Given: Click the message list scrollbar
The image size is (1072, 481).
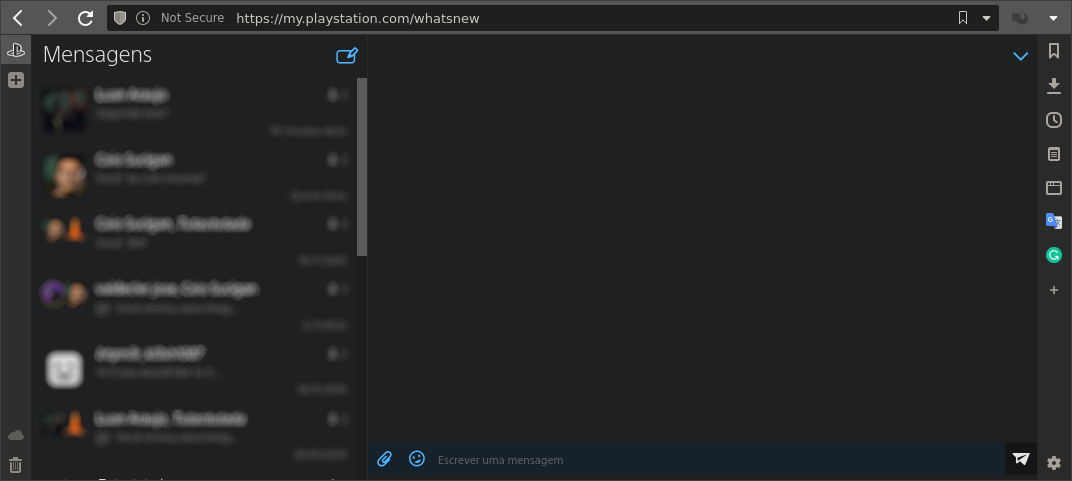Looking at the screenshot, I should click(362, 167).
